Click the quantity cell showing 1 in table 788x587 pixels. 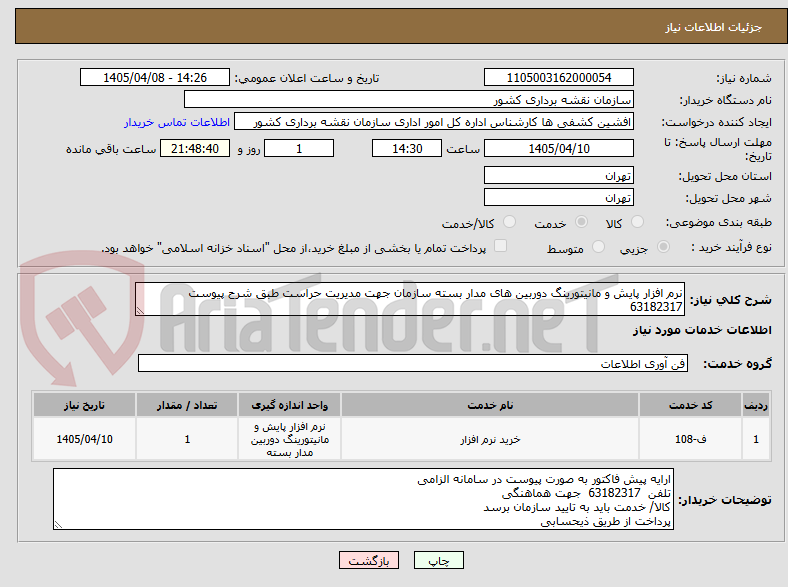tap(187, 439)
